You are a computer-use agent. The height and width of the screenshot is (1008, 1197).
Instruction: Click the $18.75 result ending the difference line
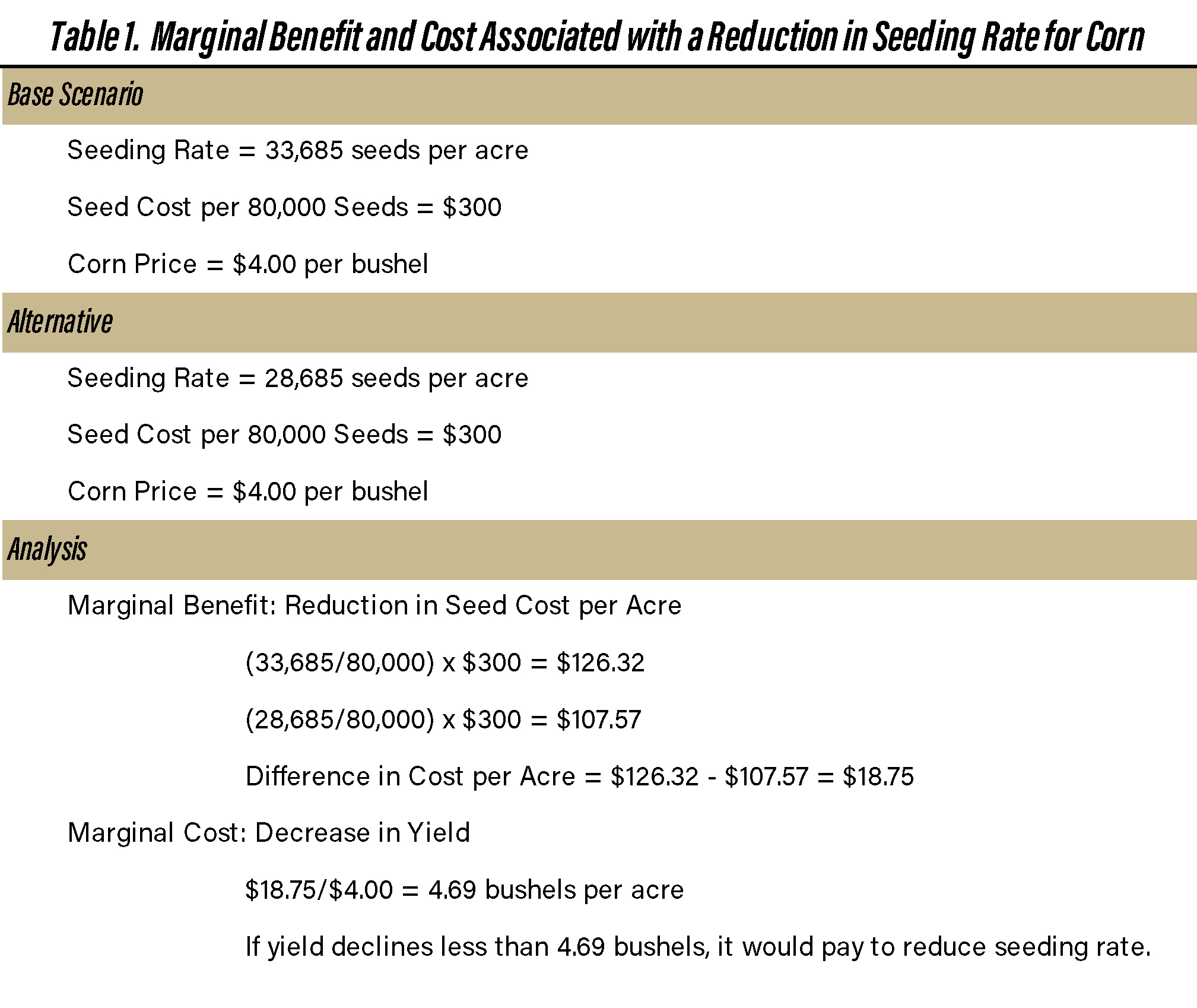(x=878, y=776)
